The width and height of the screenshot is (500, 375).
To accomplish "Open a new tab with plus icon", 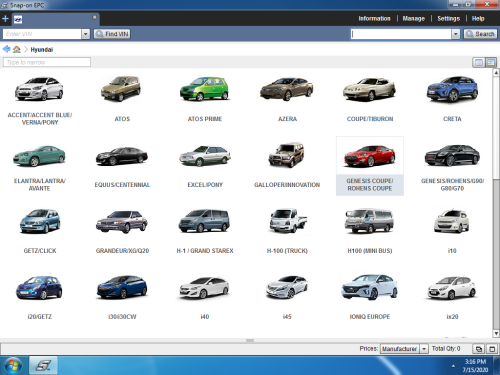I will (x=5, y=19).
